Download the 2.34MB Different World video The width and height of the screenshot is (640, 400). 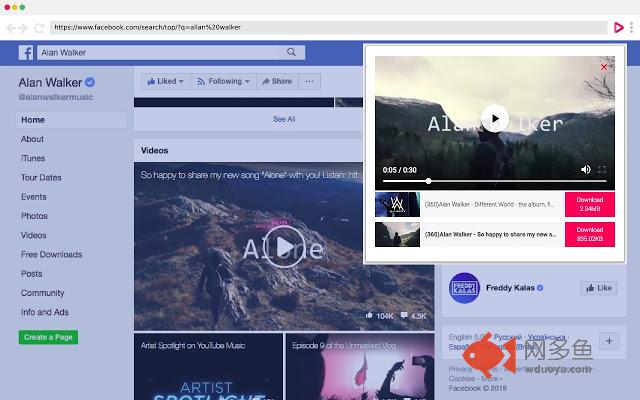[x=590, y=204]
